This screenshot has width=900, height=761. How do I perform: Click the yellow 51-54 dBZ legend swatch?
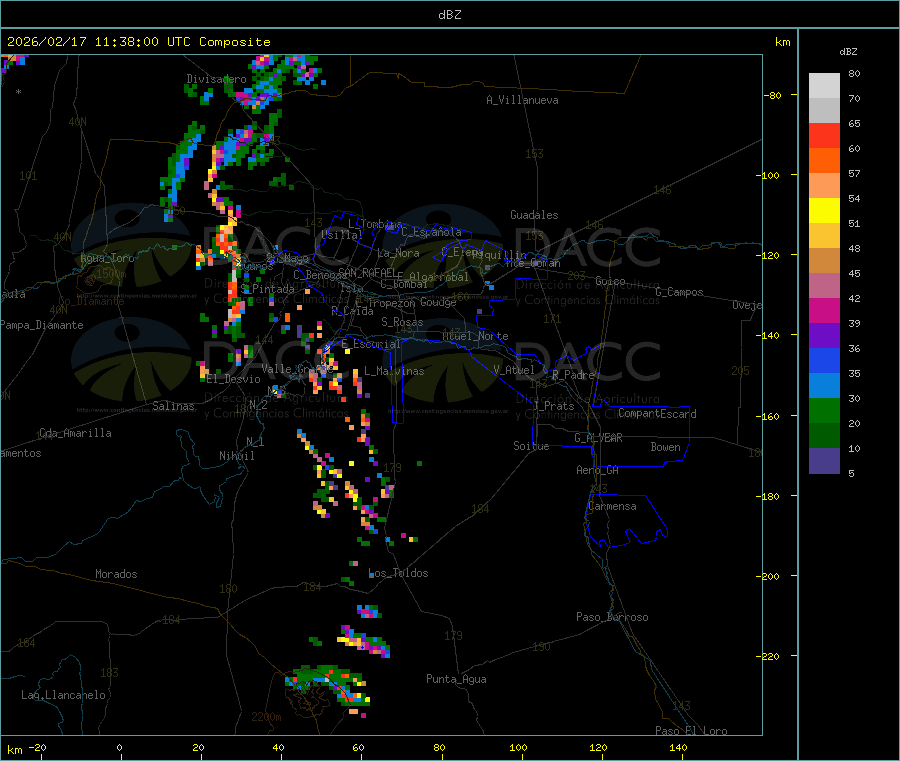(824, 211)
